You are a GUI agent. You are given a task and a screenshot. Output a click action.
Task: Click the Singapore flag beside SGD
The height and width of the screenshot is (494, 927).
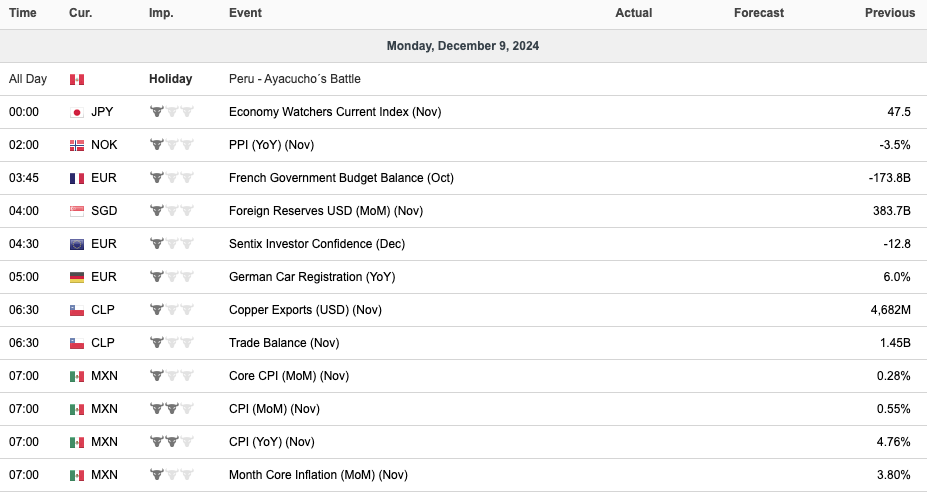(77, 211)
